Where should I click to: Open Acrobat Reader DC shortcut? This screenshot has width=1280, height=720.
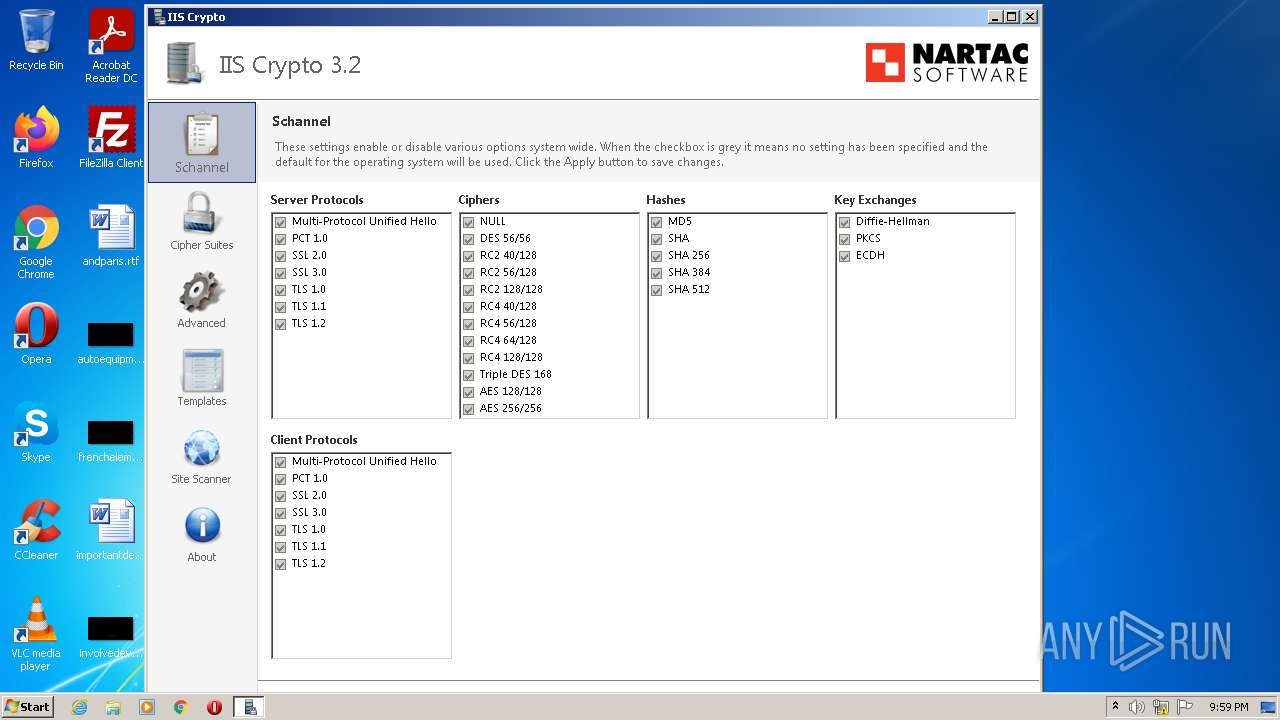coord(111,46)
